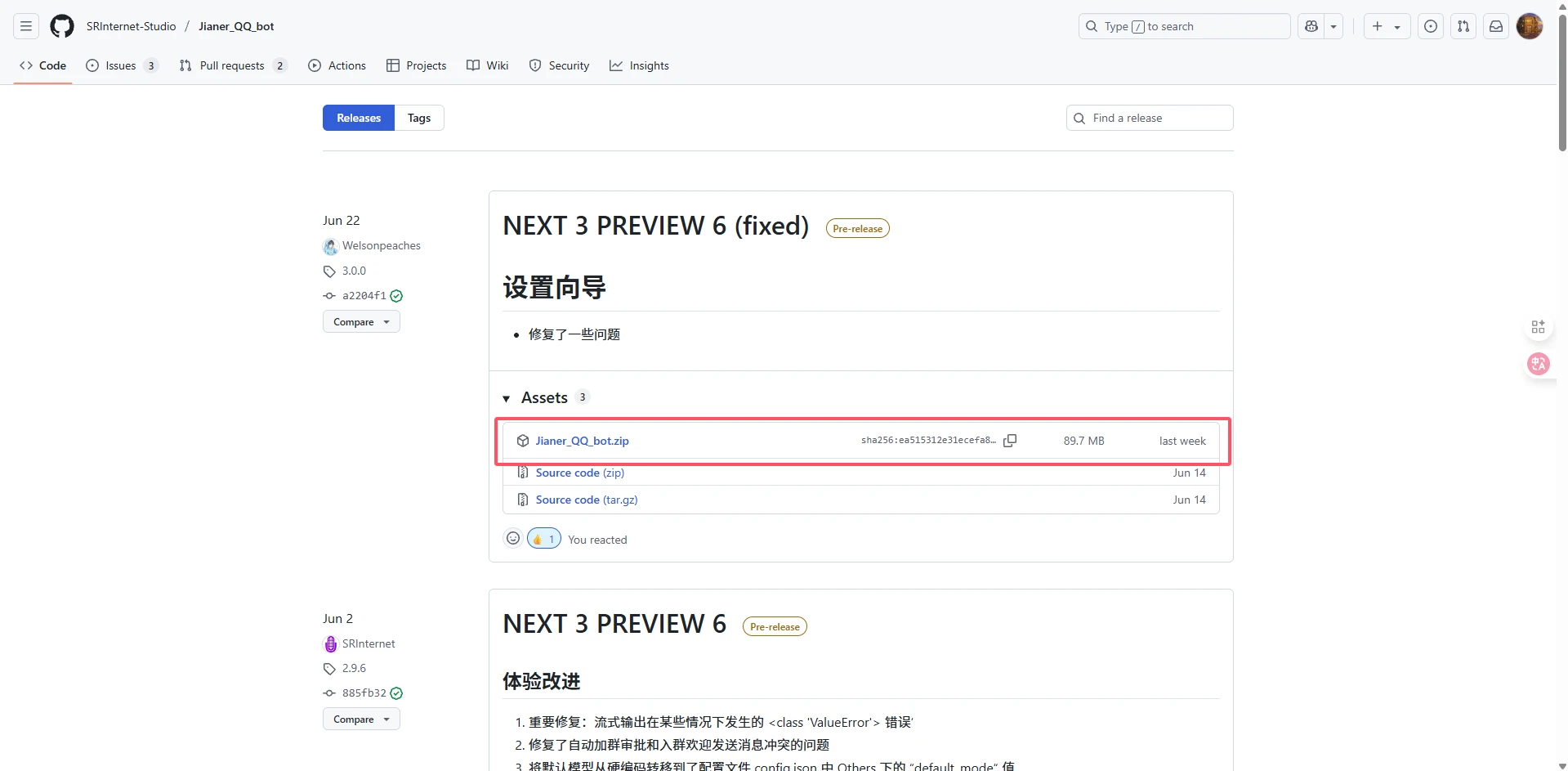The width and height of the screenshot is (1568, 771).
Task: Click the package icon beside Jianer_QQ_bot.zip
Action: [523, 441]
